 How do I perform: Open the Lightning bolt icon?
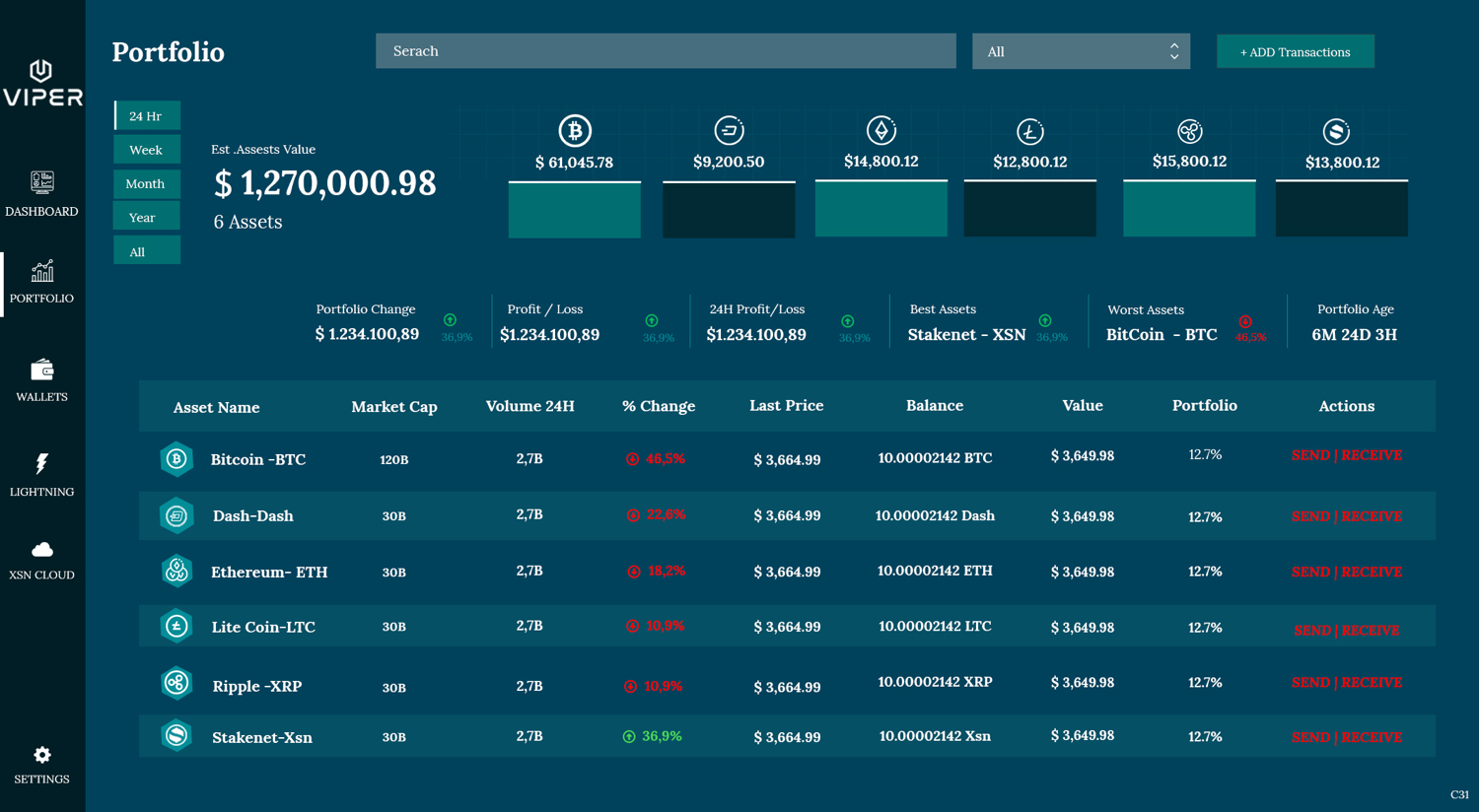coord(41,464)
